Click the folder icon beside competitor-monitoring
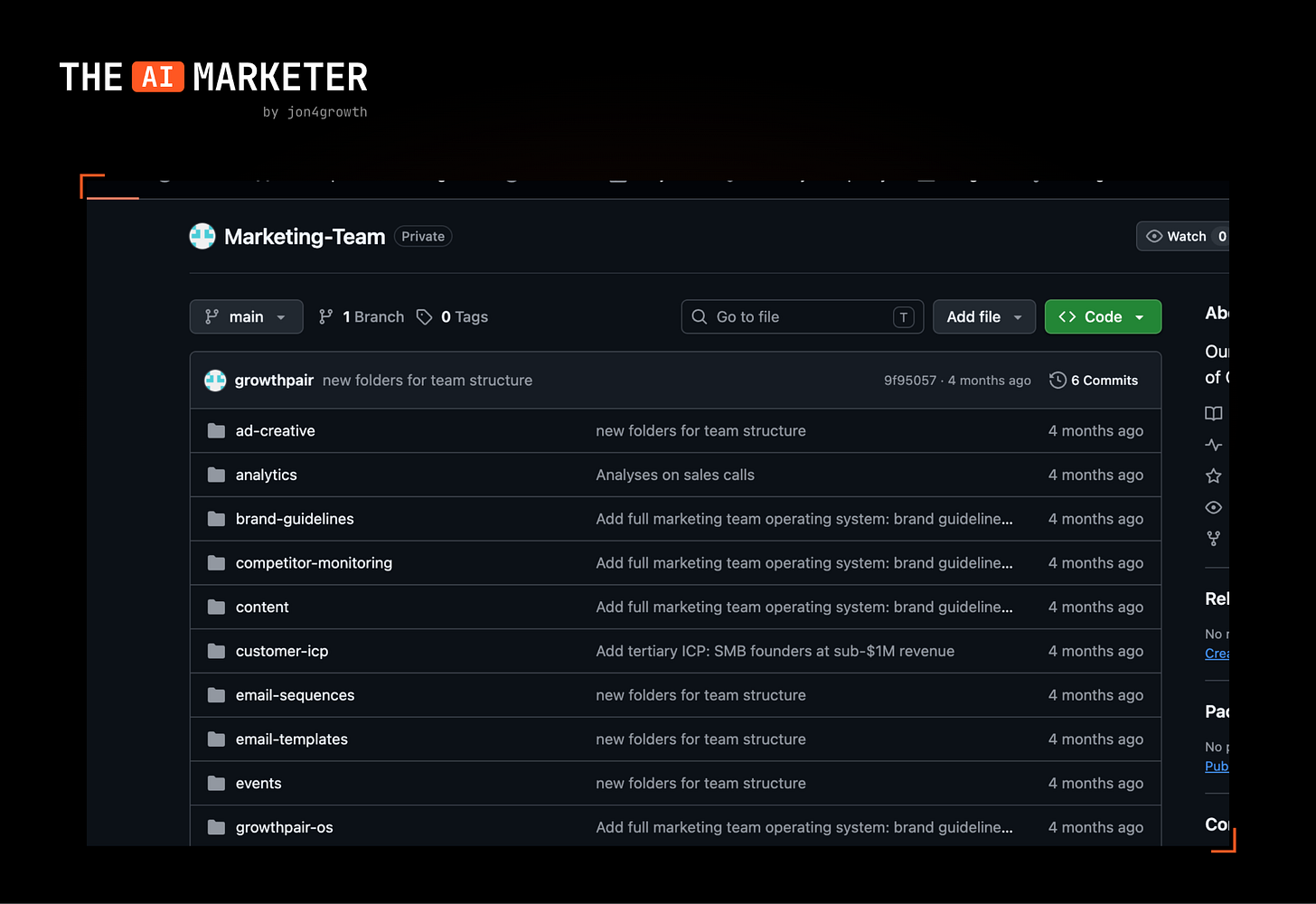The image size is (1316, 904). [x=216, y=563]
